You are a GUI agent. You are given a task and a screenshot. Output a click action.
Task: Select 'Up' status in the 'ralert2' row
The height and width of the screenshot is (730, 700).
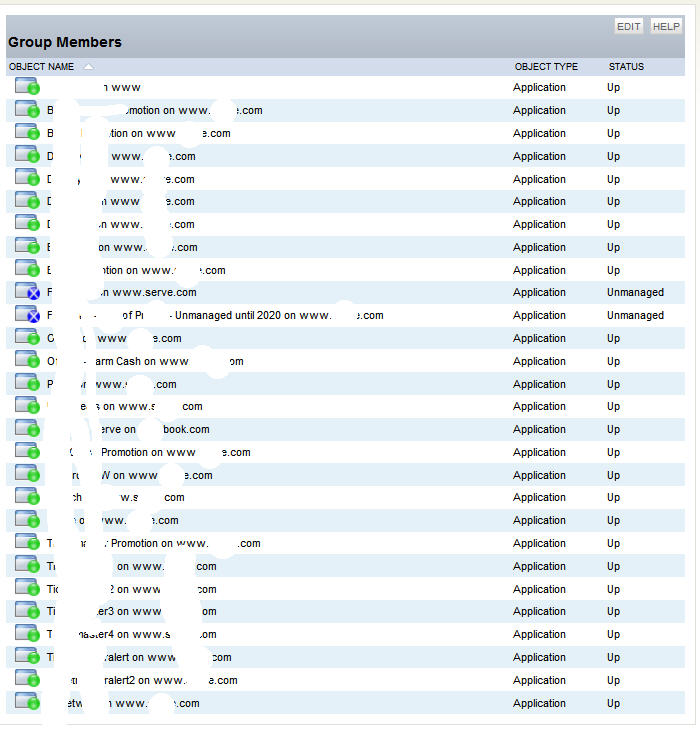click(x=613, y=680)
